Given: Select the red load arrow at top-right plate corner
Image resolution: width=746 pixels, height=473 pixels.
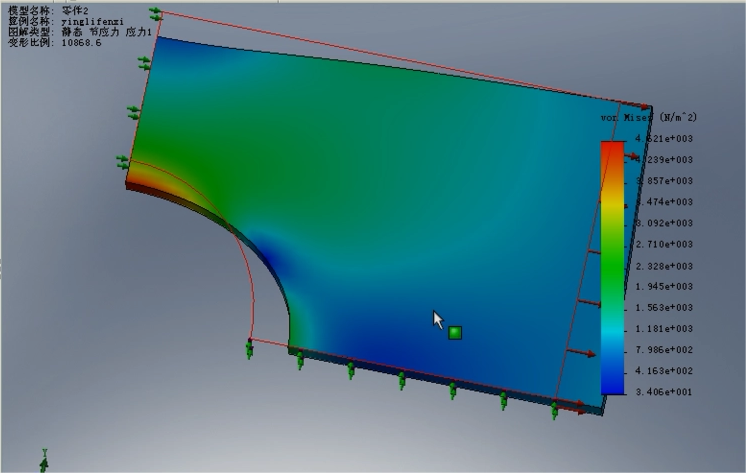Looking at the screenshot, I should 644,107.
